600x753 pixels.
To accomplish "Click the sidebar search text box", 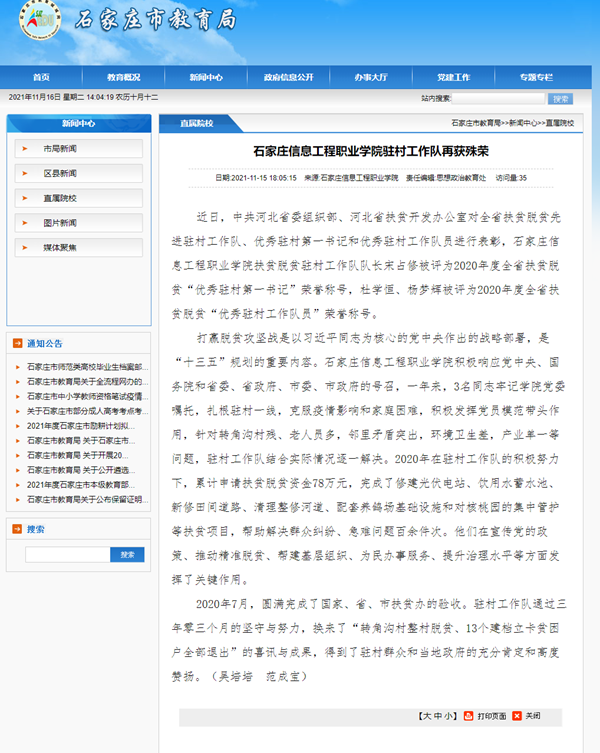I will pyautogui.click(x=67, y=554).
